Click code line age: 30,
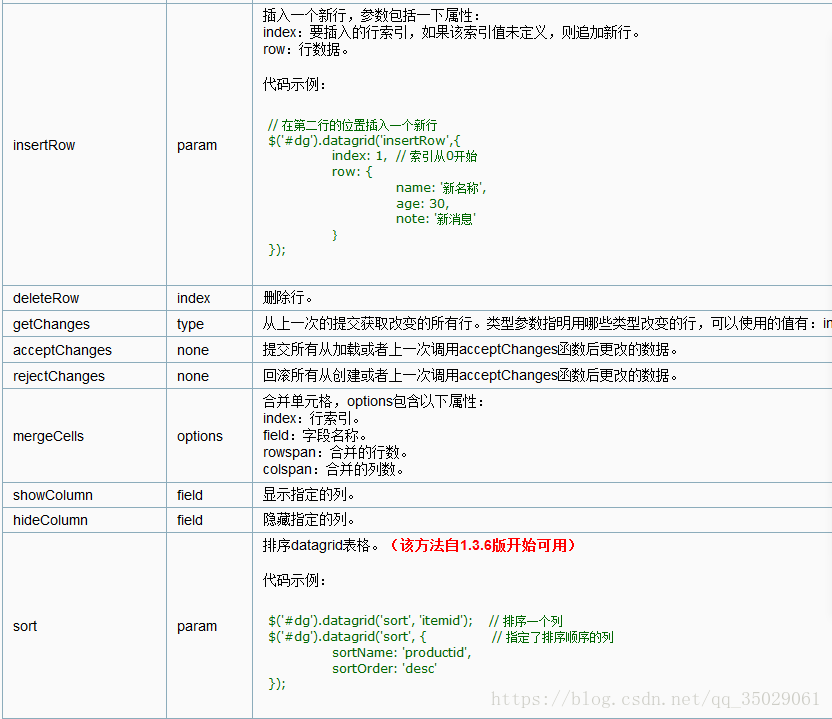This screenshot has width=832, height=719. 422,204
